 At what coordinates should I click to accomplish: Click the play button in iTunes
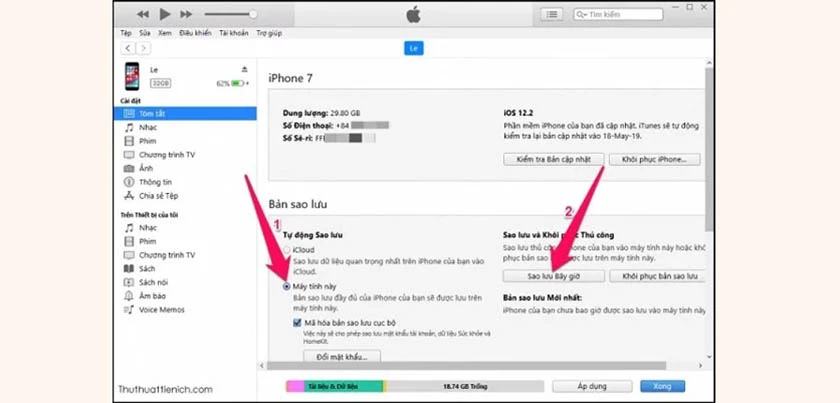pos(165,14)
